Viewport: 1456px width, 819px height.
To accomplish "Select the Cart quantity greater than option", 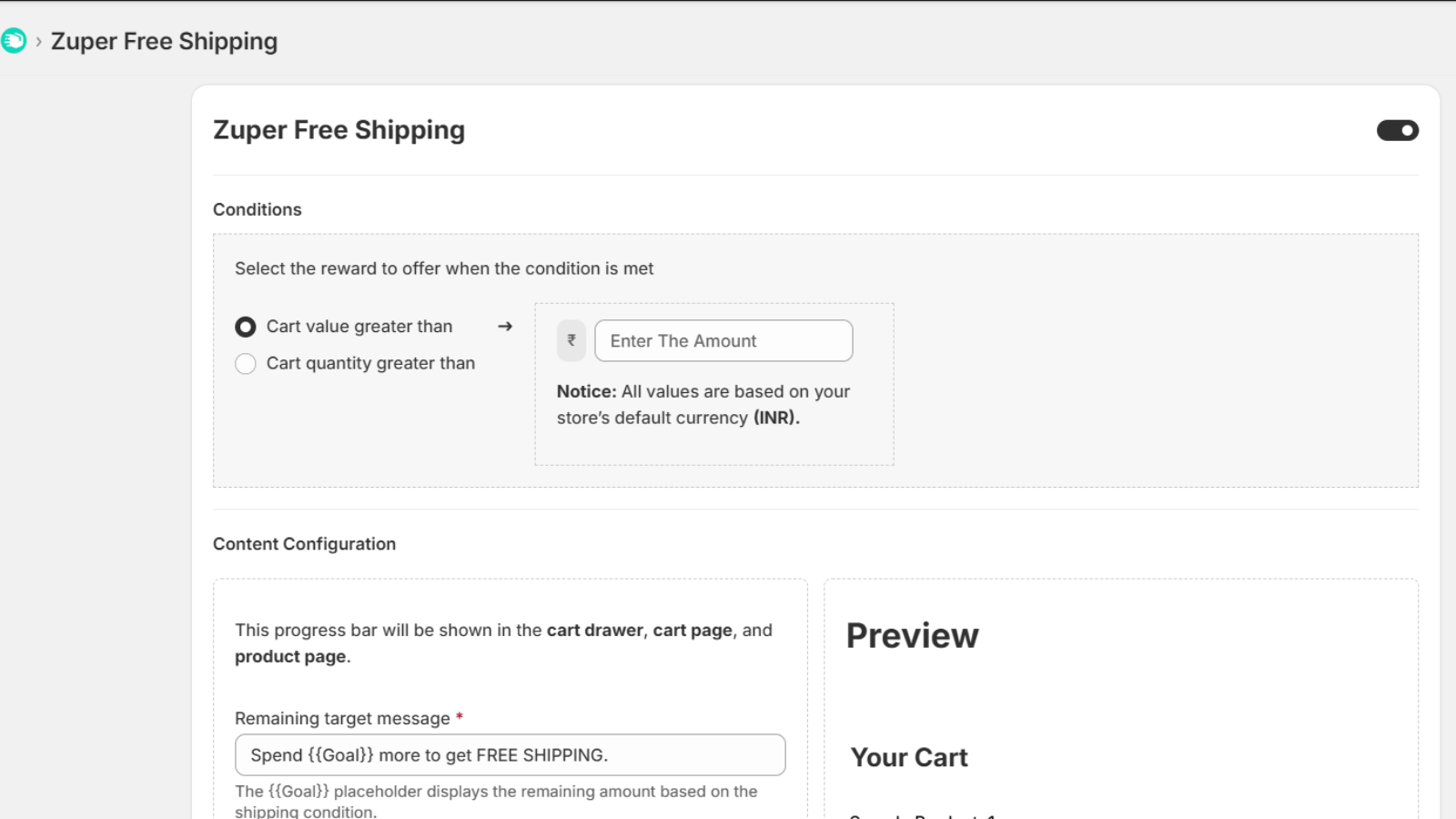I will [369, 363].
